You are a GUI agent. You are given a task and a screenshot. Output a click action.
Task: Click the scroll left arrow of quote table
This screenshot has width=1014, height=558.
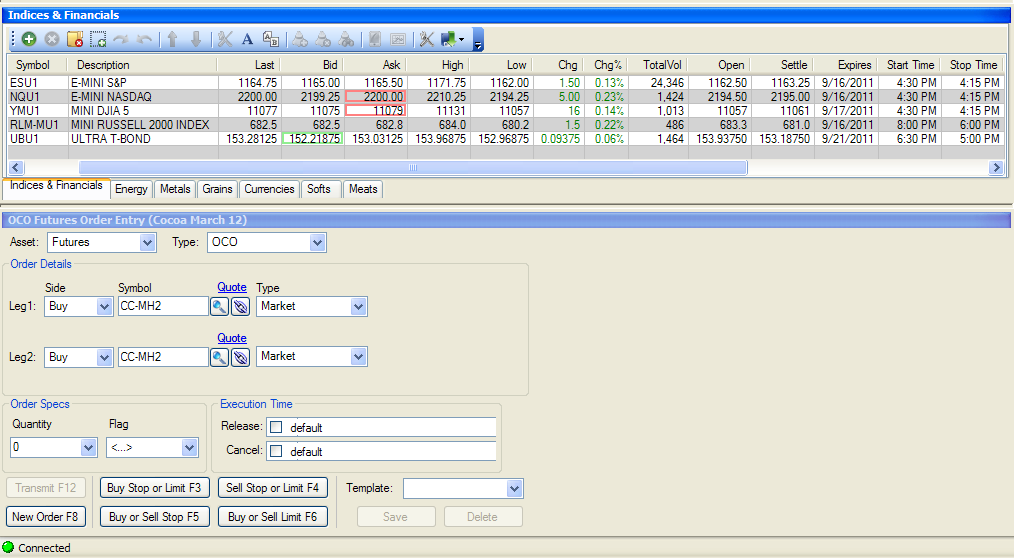point(16,167)
